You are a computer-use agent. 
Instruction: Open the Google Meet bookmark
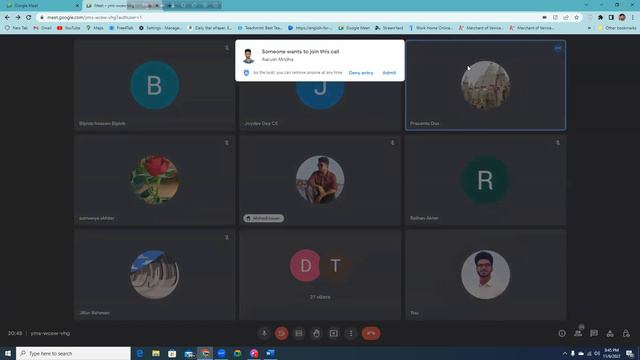(x=354, y=28)
